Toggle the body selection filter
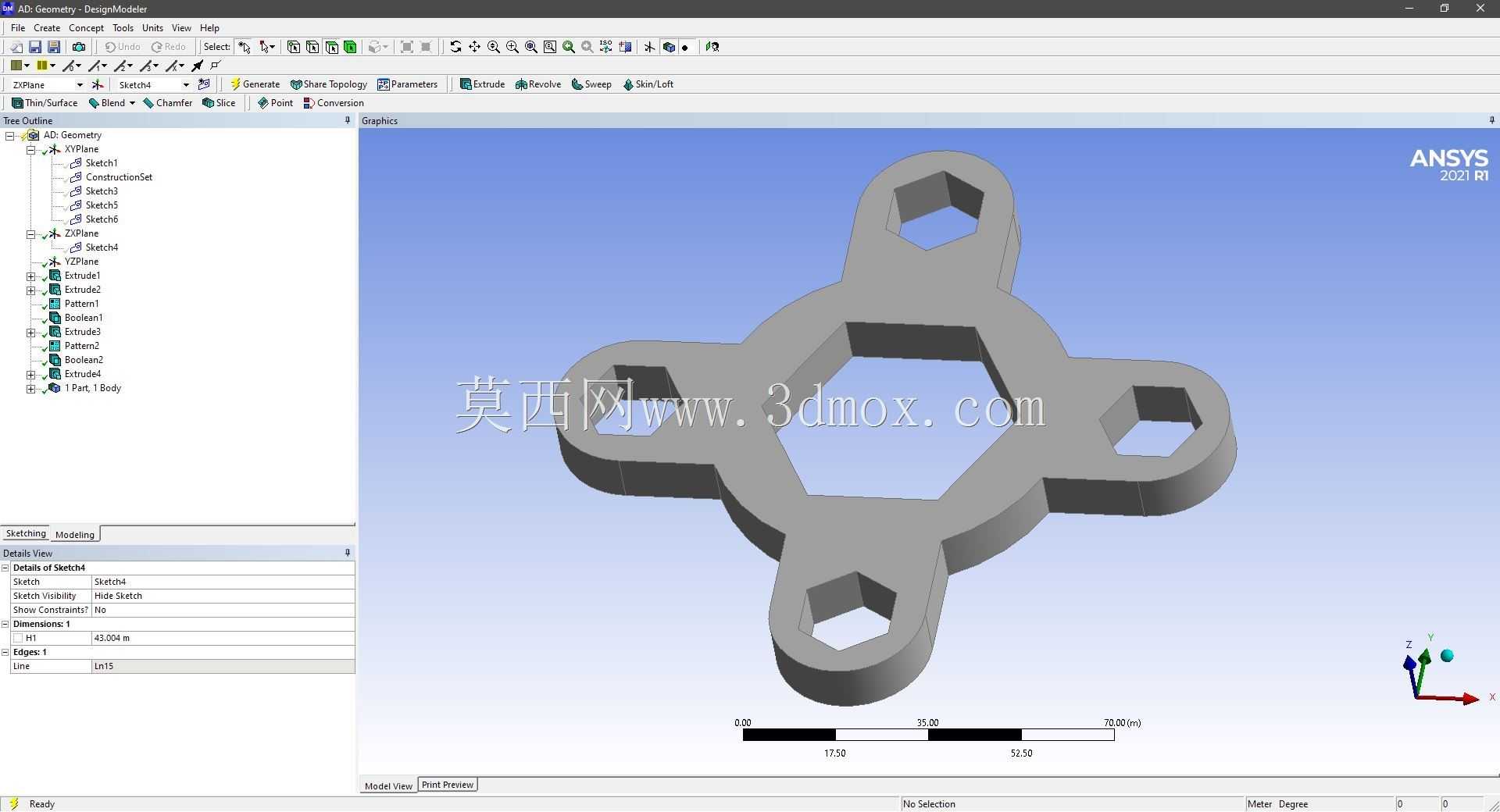 click(x=350, y=47)
